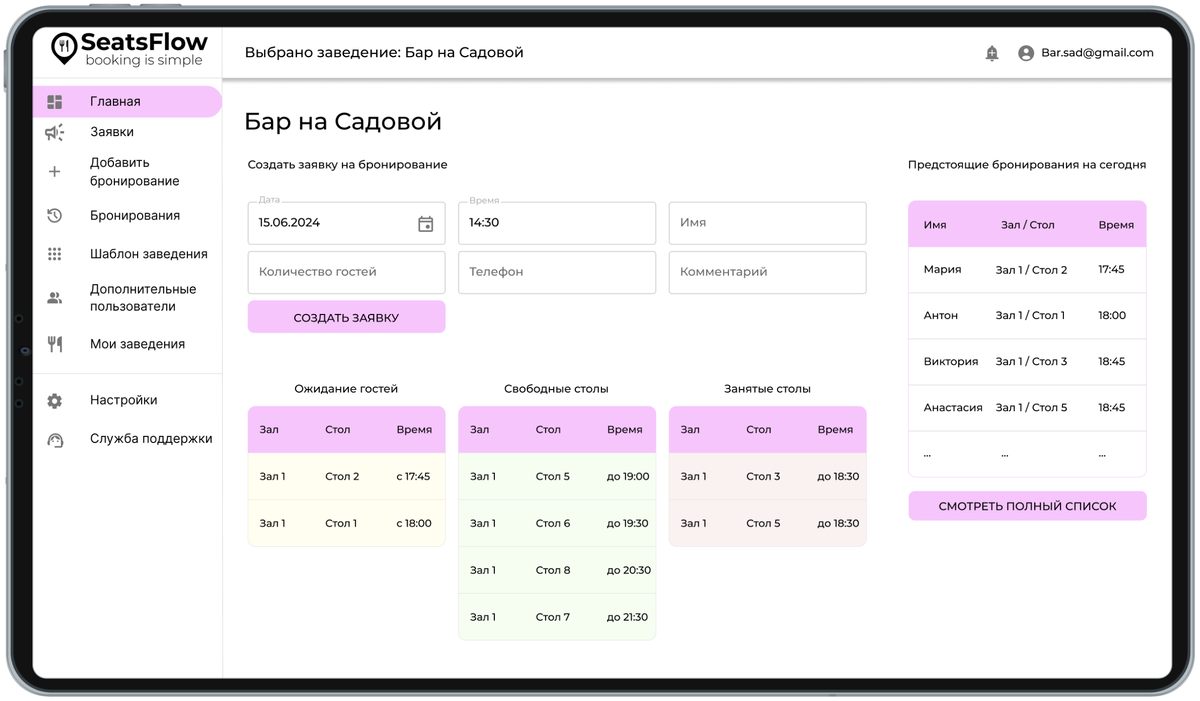Click the history clock icon beside Бронирования
Image resolution: width=1200 pixels, height=701 pixels.
[x=55, y=216]
